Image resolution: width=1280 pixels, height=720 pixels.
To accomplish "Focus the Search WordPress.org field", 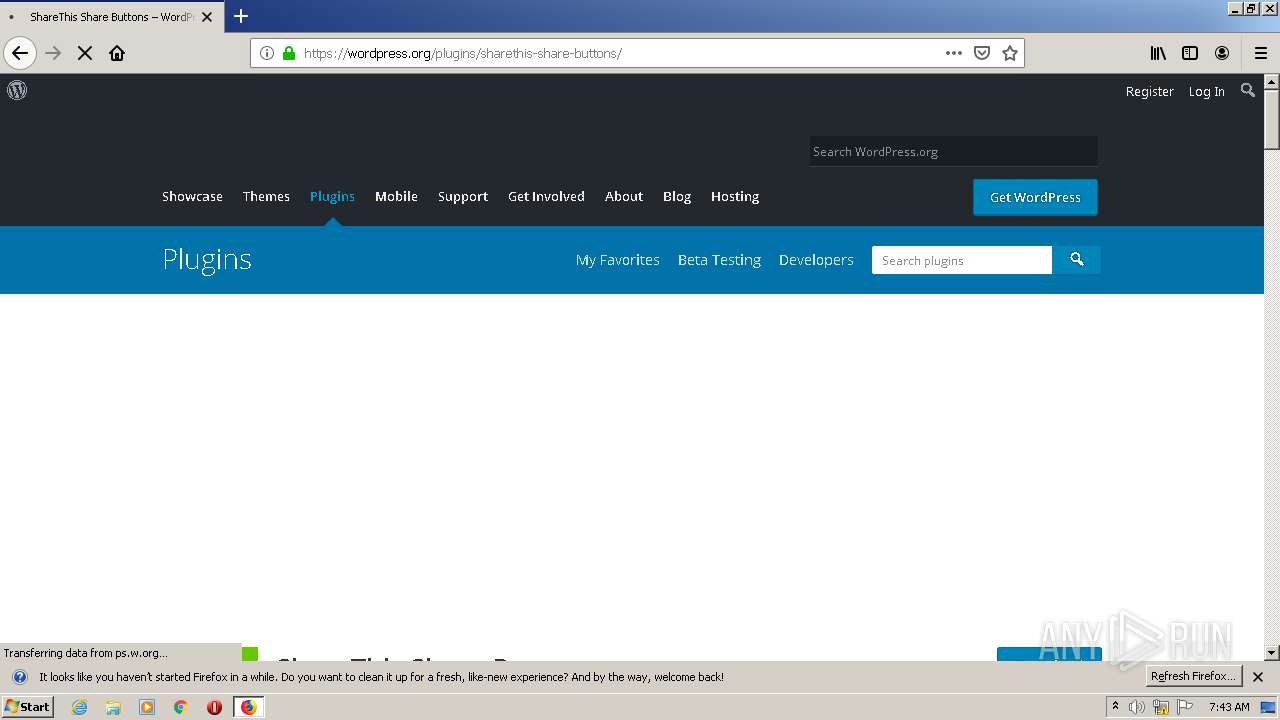I will pyautogui.click(x=953, y=152).
